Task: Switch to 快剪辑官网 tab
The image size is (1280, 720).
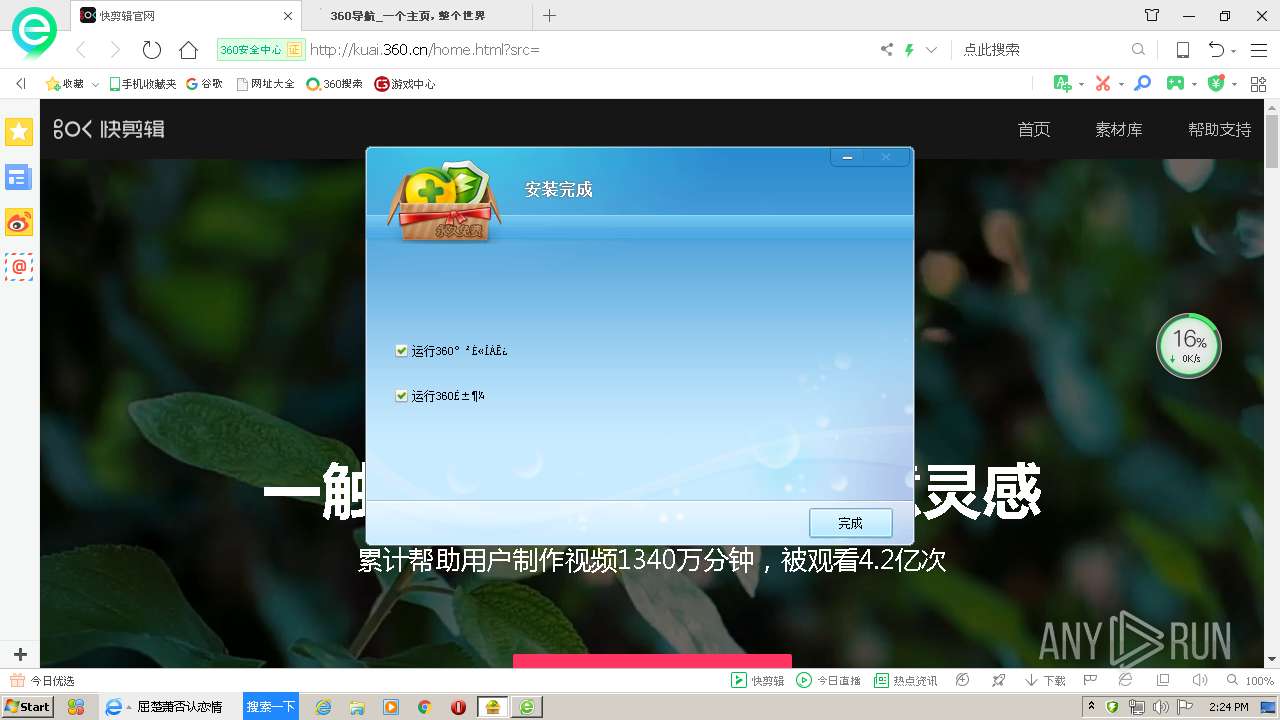Action: pyautogui.click(x=186, y=15)
